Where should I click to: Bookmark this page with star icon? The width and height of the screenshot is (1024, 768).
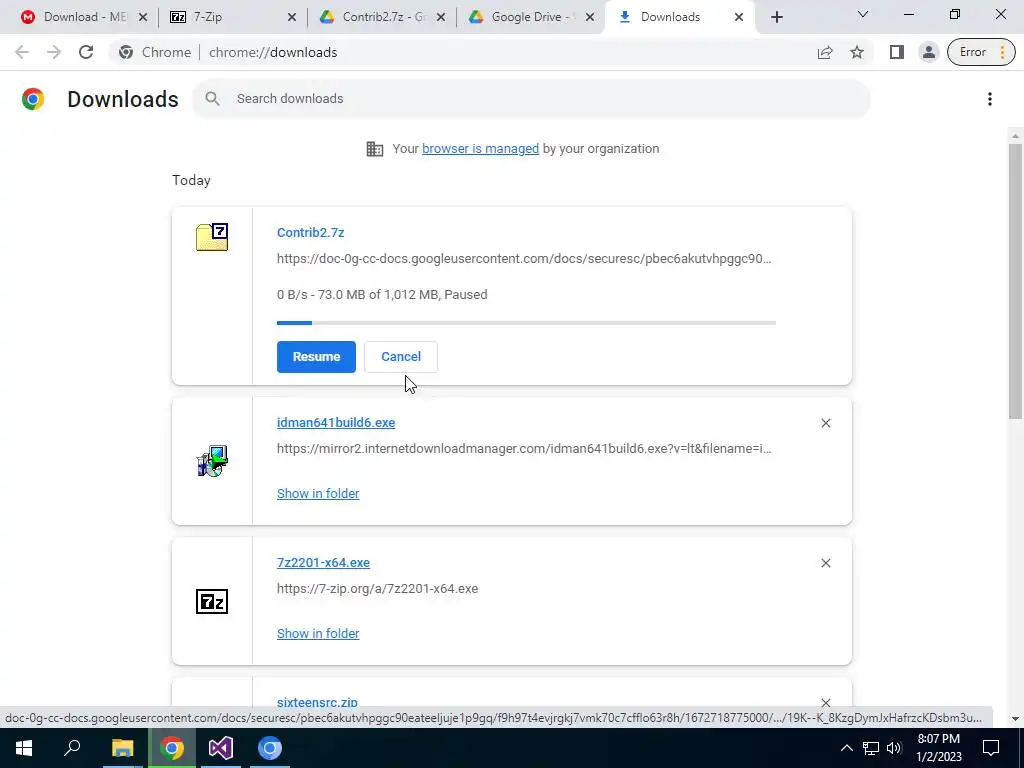(857, 52)
